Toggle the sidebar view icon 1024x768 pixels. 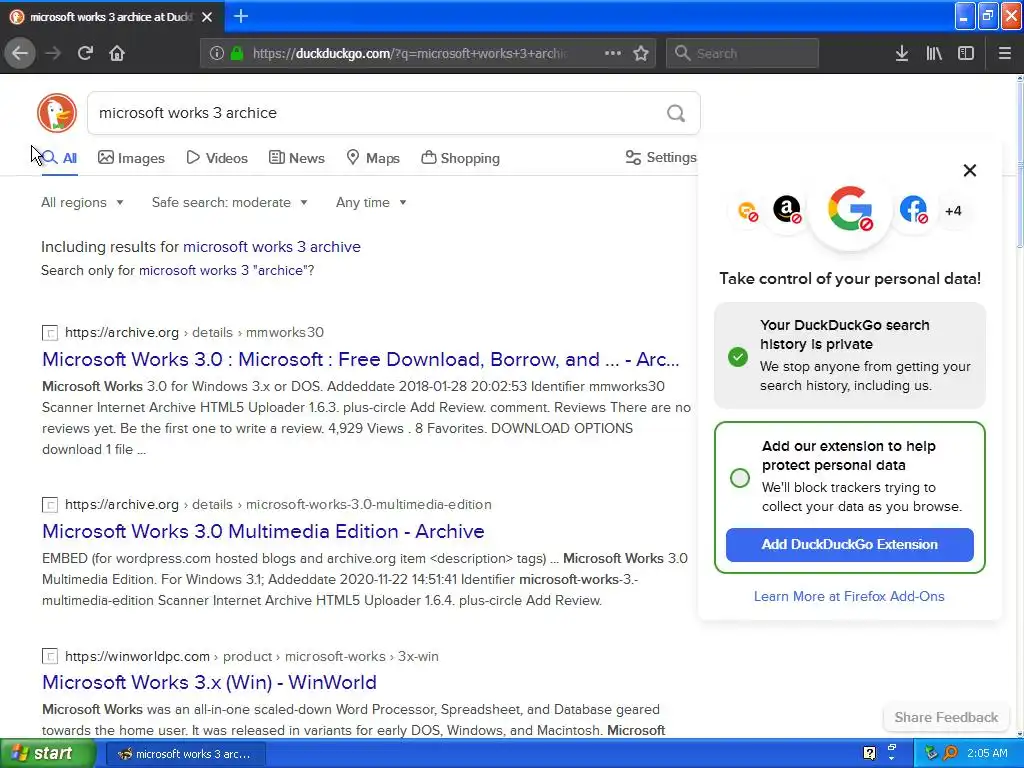966,53
